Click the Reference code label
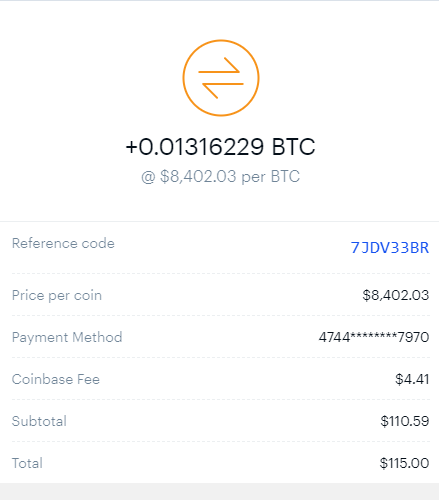Viewport: 439px width, 500px height. 63,243
